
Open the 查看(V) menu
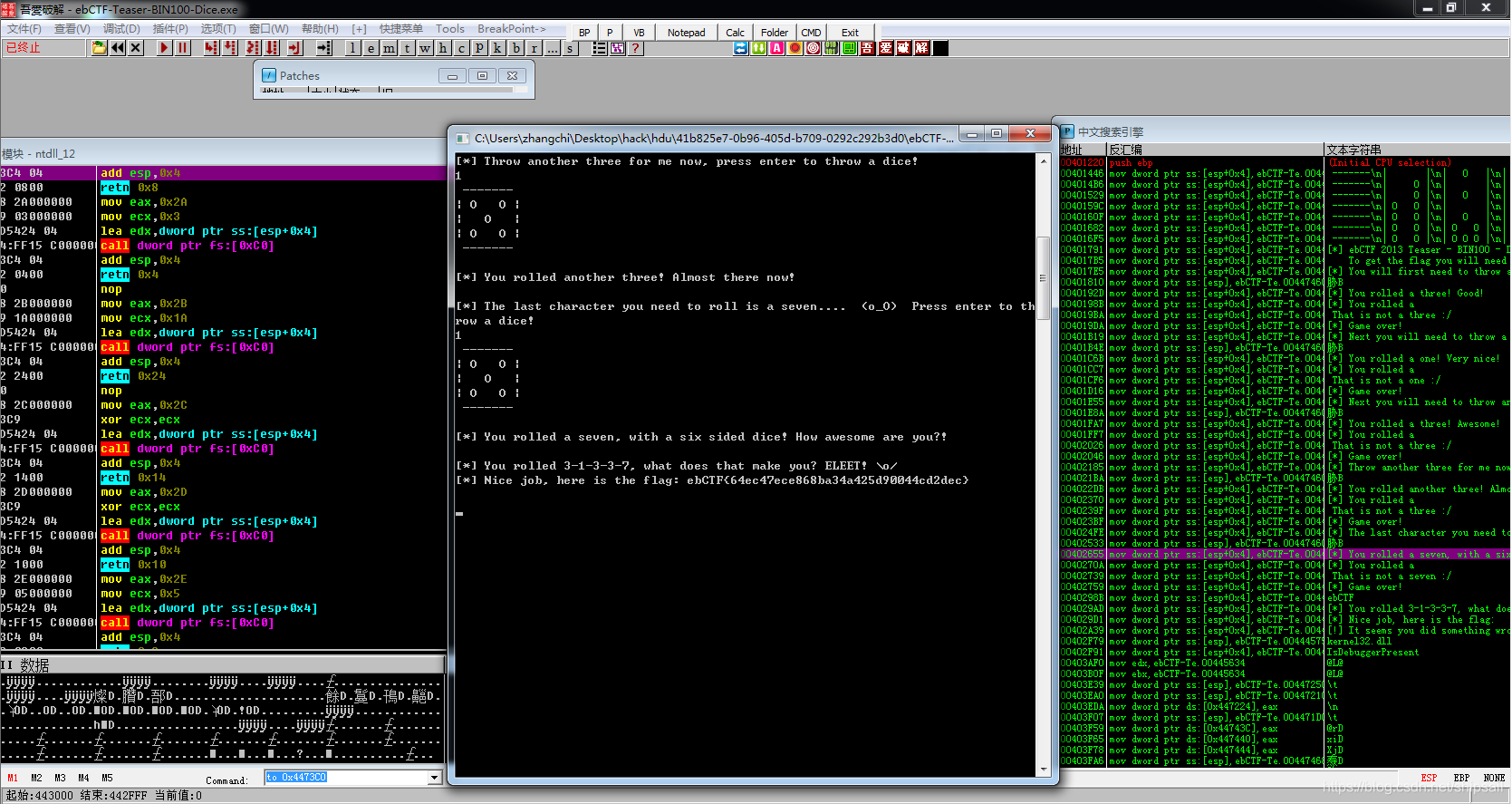tap(72, 29)
